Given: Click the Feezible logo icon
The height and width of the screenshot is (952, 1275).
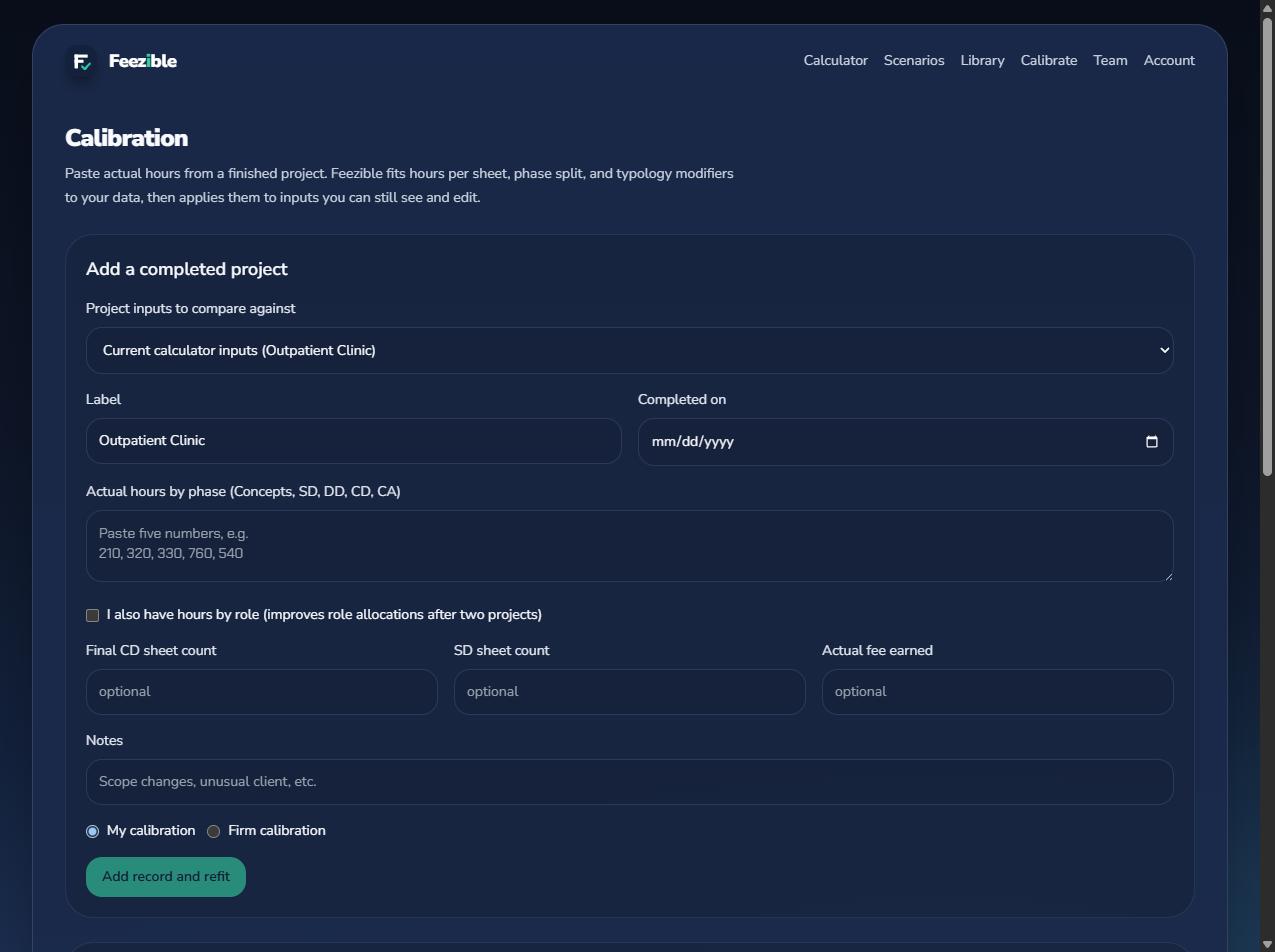Looking at the screenshot, I should [82, 61].
